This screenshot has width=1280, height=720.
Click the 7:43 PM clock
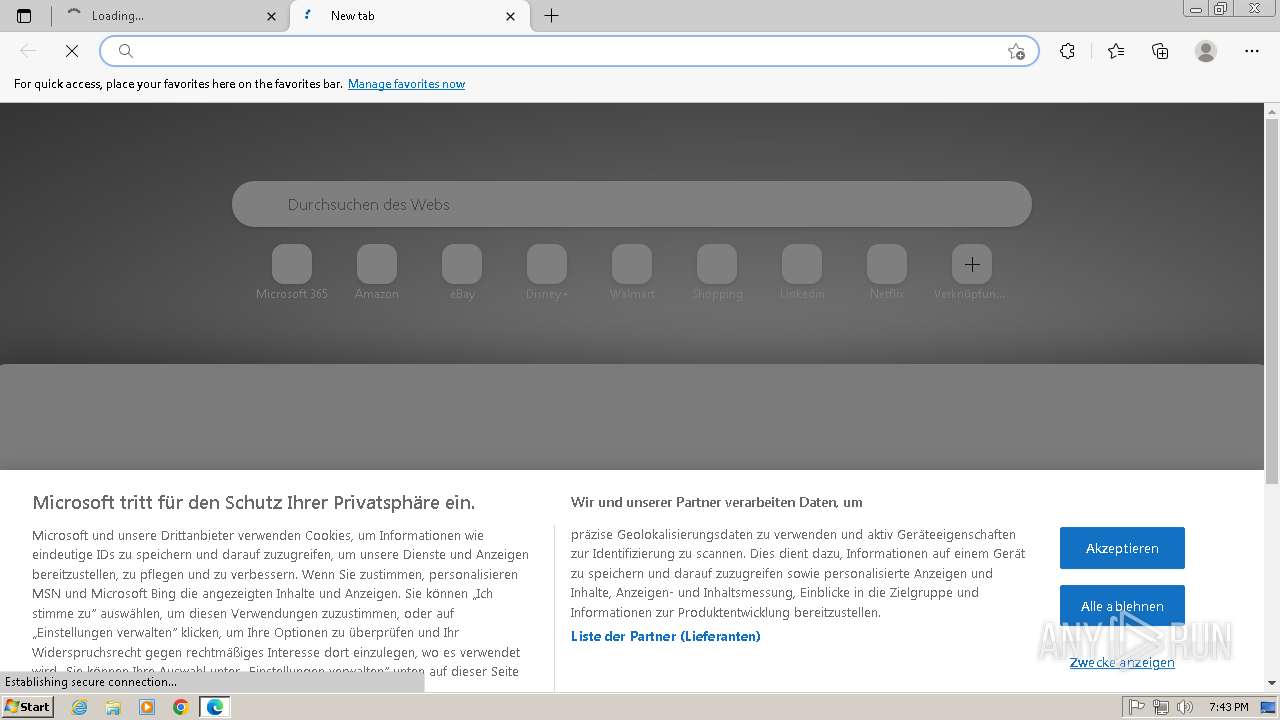point(1228,707)
